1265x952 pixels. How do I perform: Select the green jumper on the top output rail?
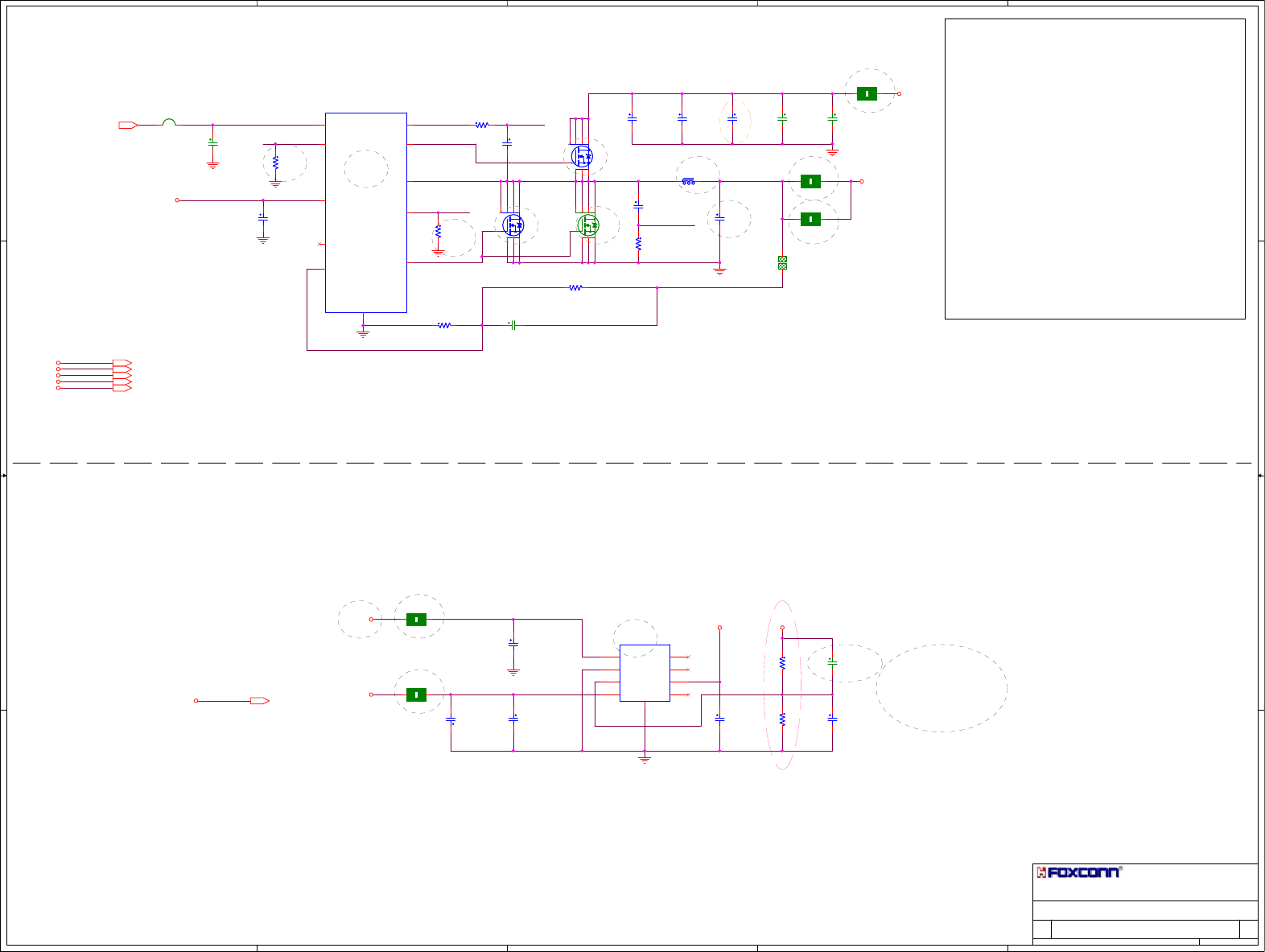(x=867, y=93)
